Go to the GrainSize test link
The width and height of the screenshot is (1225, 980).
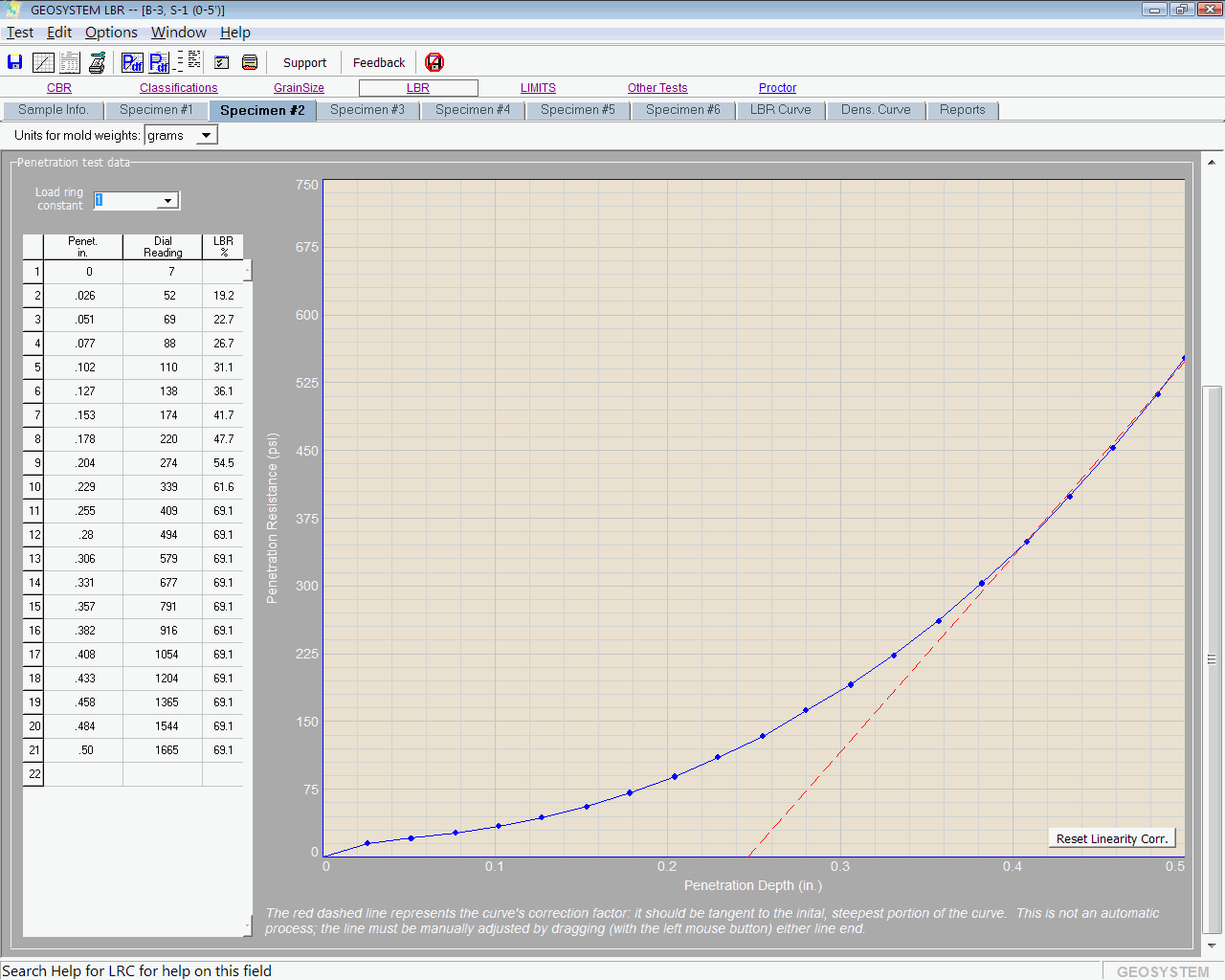pos(299,88)
